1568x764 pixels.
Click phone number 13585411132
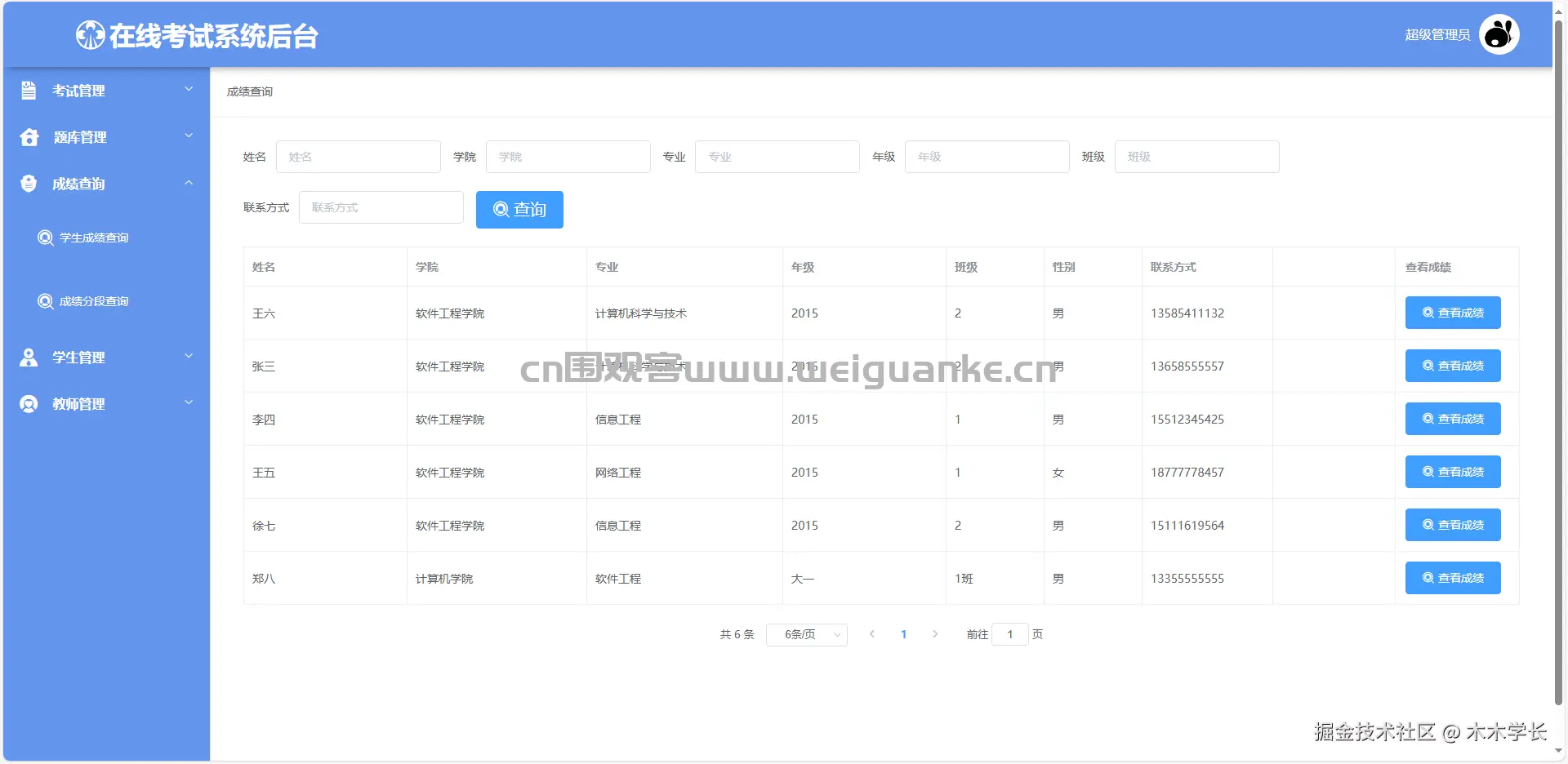pyautogui.click(x=1187, y=313)
